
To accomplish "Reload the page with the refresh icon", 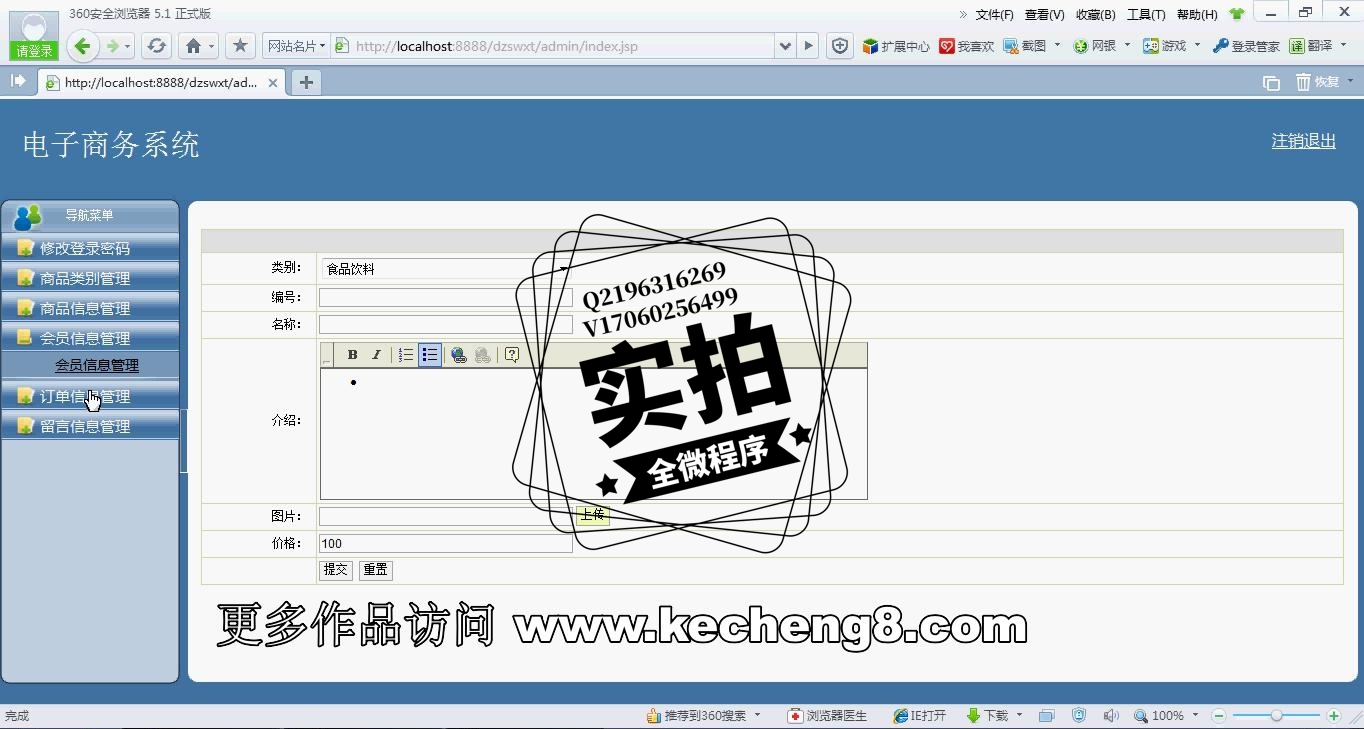I will pyautogui.click(x=156, y=46).
